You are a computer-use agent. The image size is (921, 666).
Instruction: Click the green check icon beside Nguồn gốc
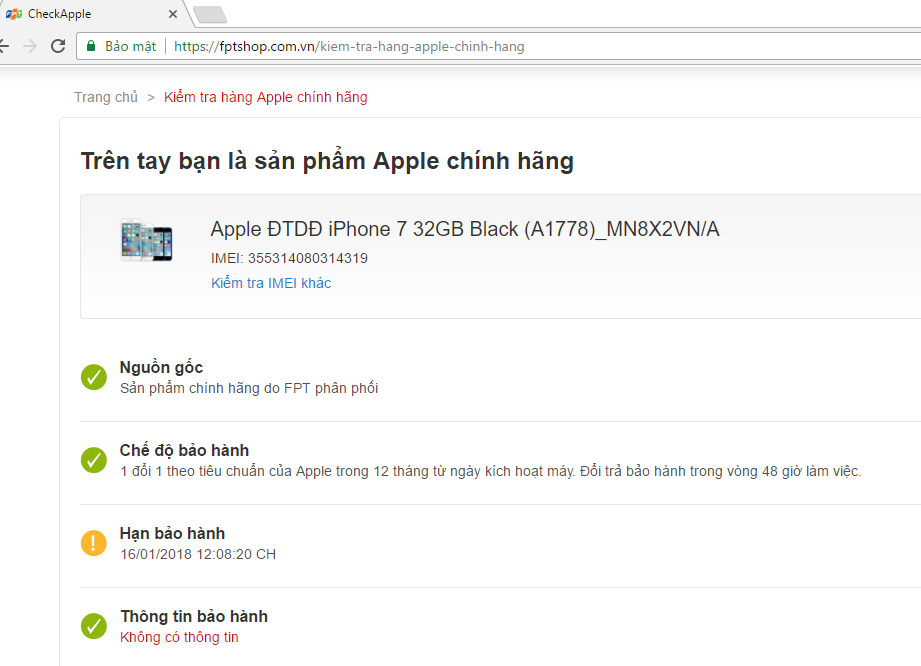tap(93, 377)
